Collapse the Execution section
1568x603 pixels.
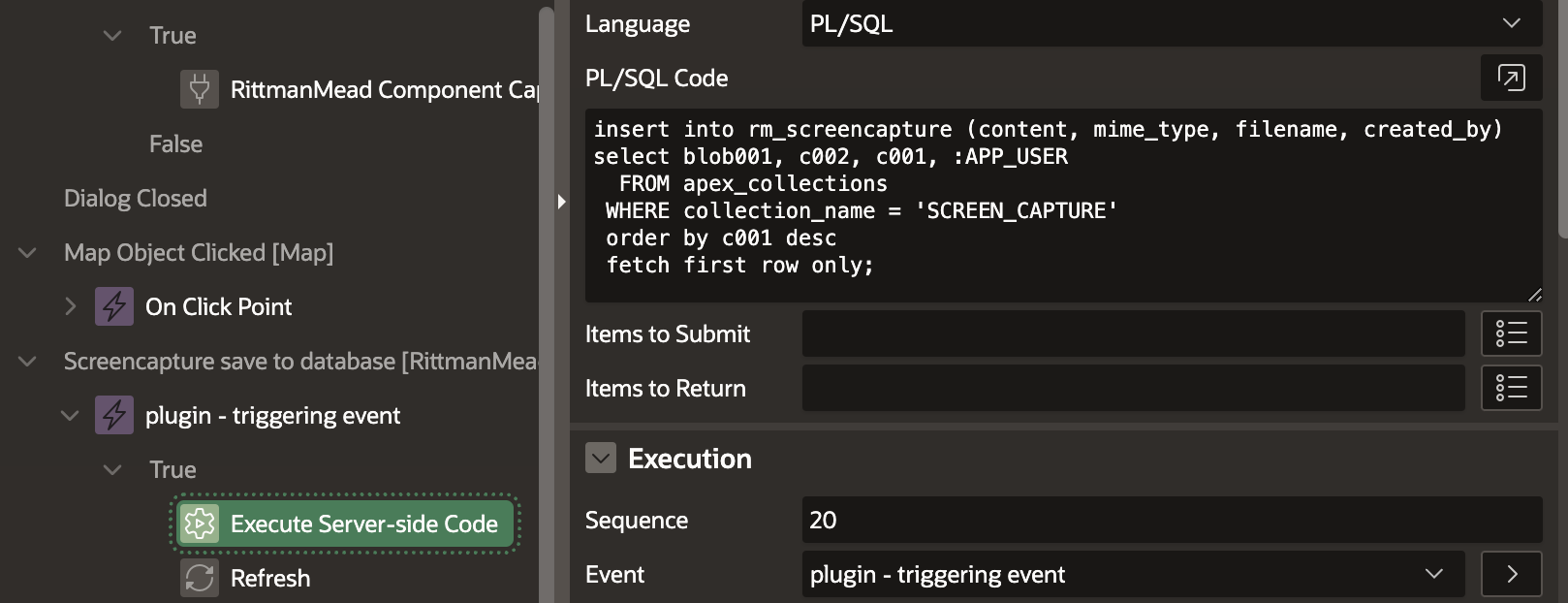(x=601, y=458)
